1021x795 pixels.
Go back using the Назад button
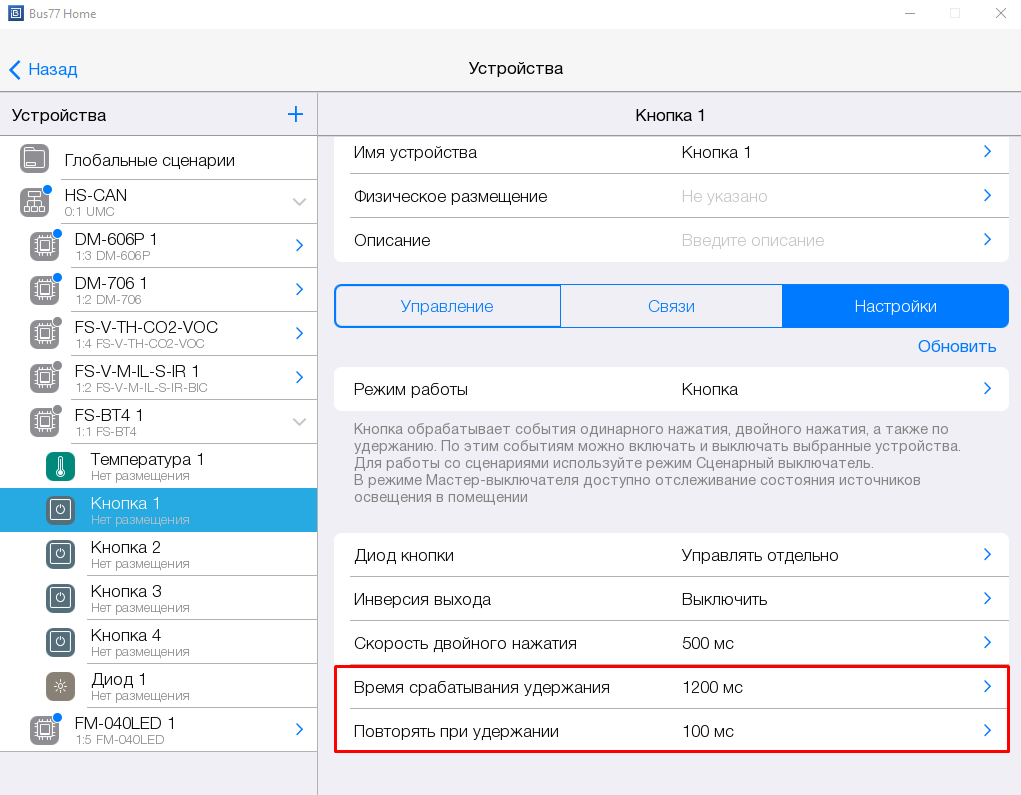tap(43, 69)
